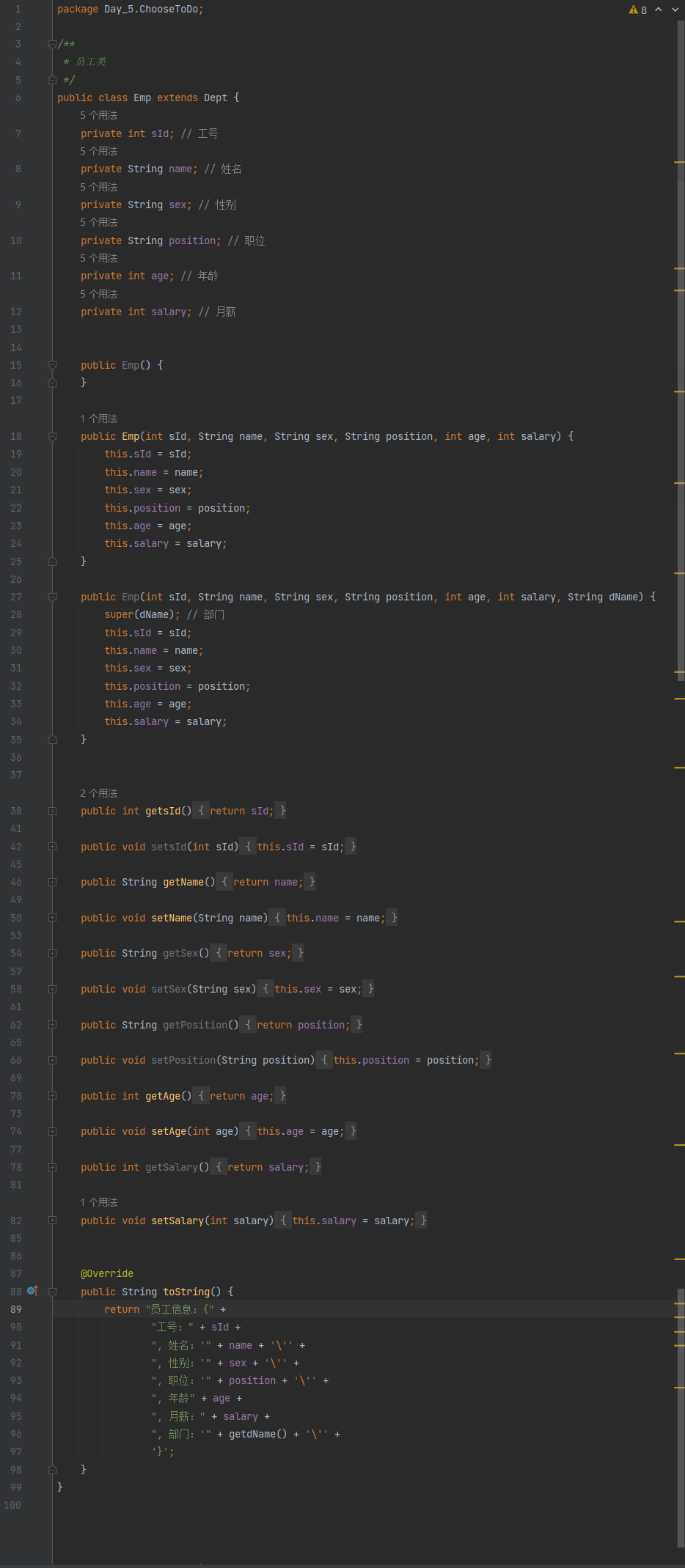Open the warnings indicator showing 8 problems
This screenshot has height=1568, width=685.
click(x=638, y=10)
